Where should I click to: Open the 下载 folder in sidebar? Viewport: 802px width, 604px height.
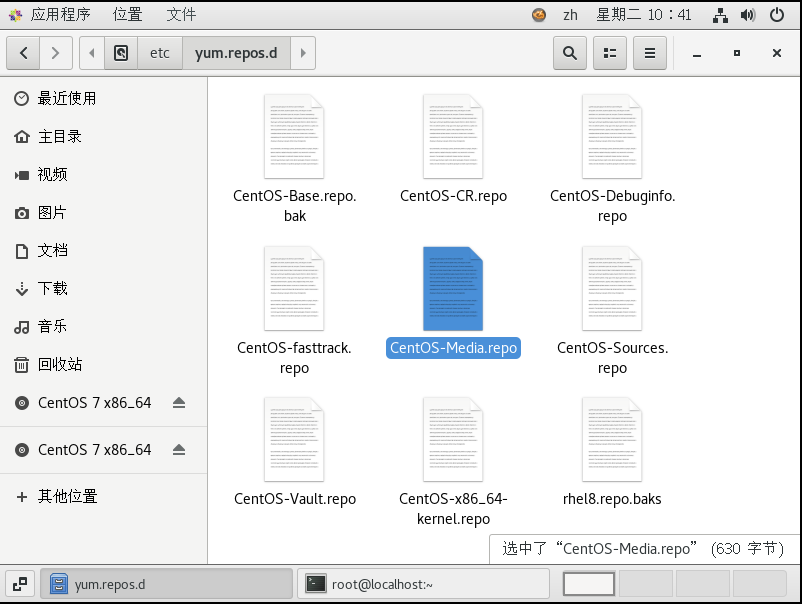click(x=103, y=288)
